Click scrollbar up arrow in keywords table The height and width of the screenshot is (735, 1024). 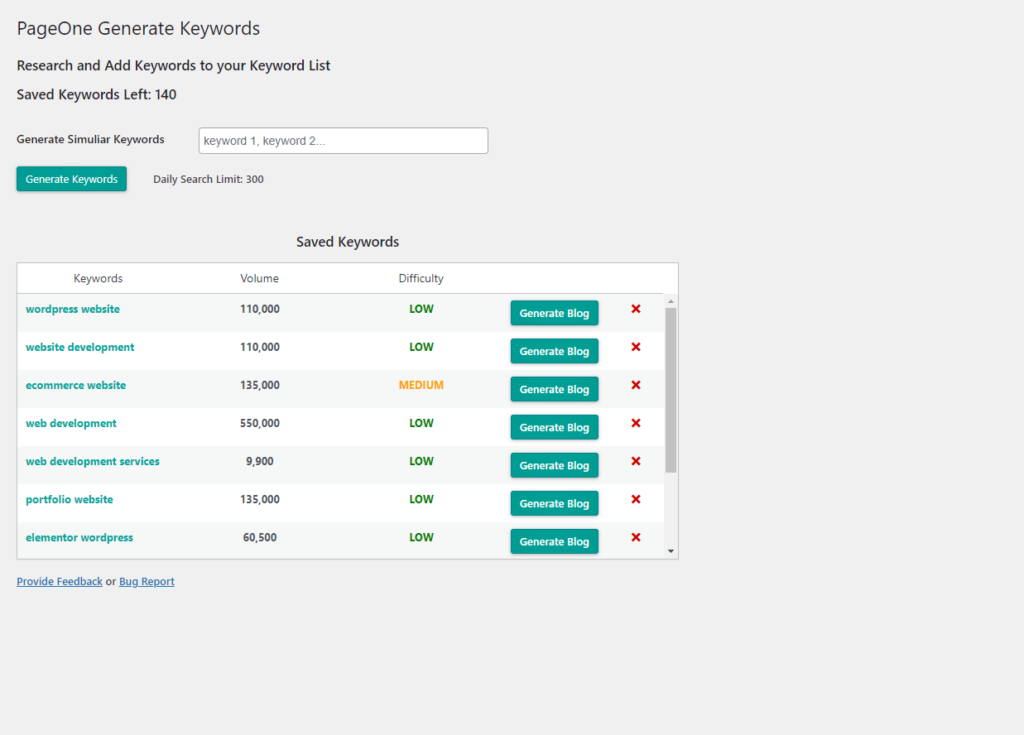(671, 301)
